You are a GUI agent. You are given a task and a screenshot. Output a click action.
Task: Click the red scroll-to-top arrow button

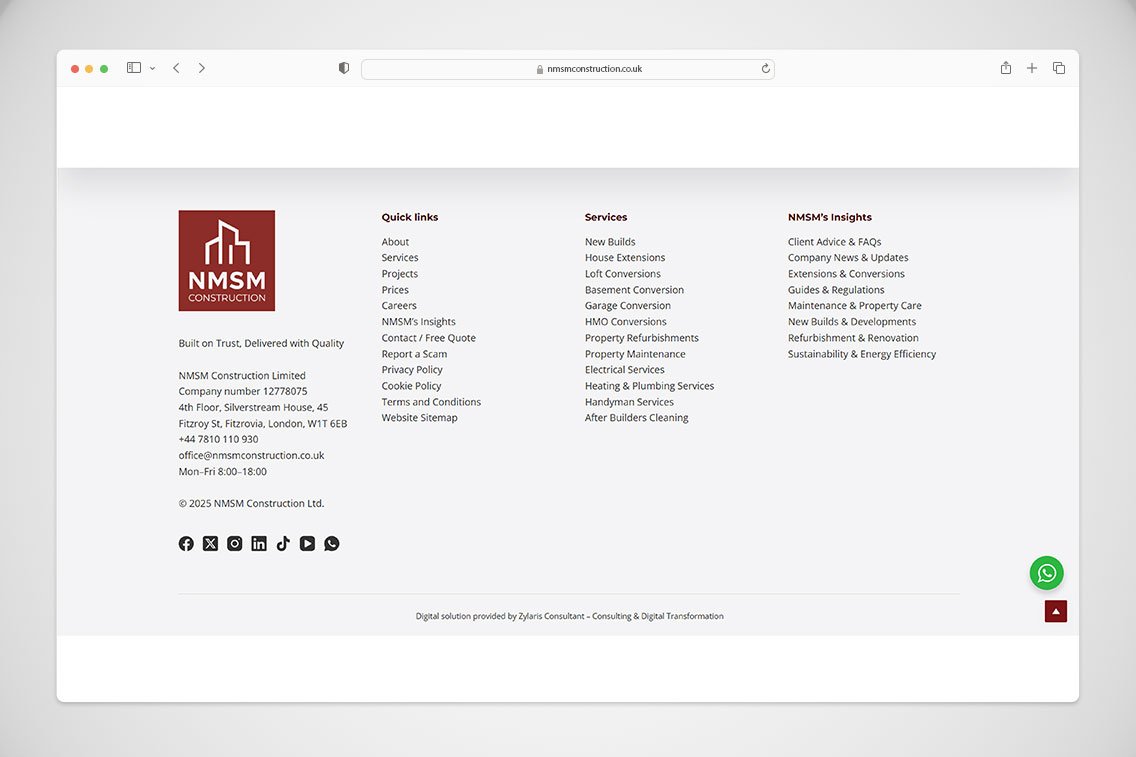click(x=1055, y=611)
